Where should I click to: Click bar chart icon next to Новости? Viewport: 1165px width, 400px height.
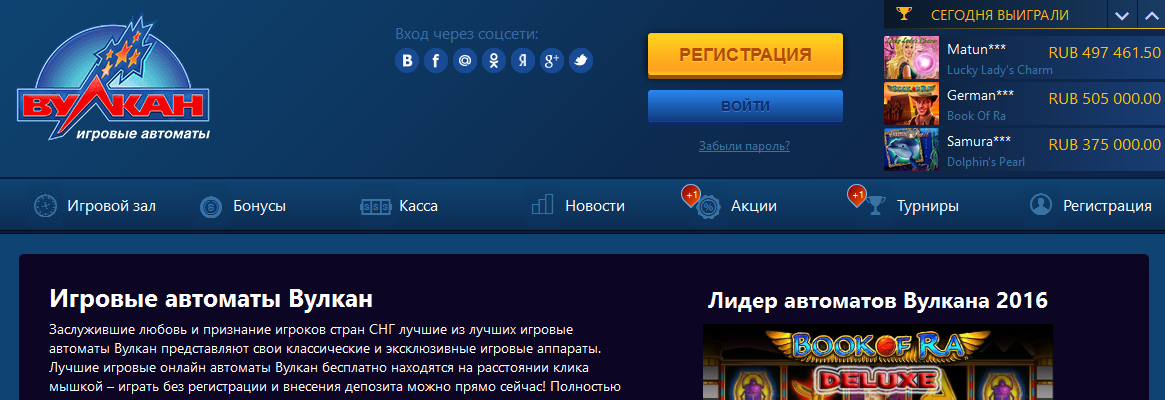click(x=542, y=204)
